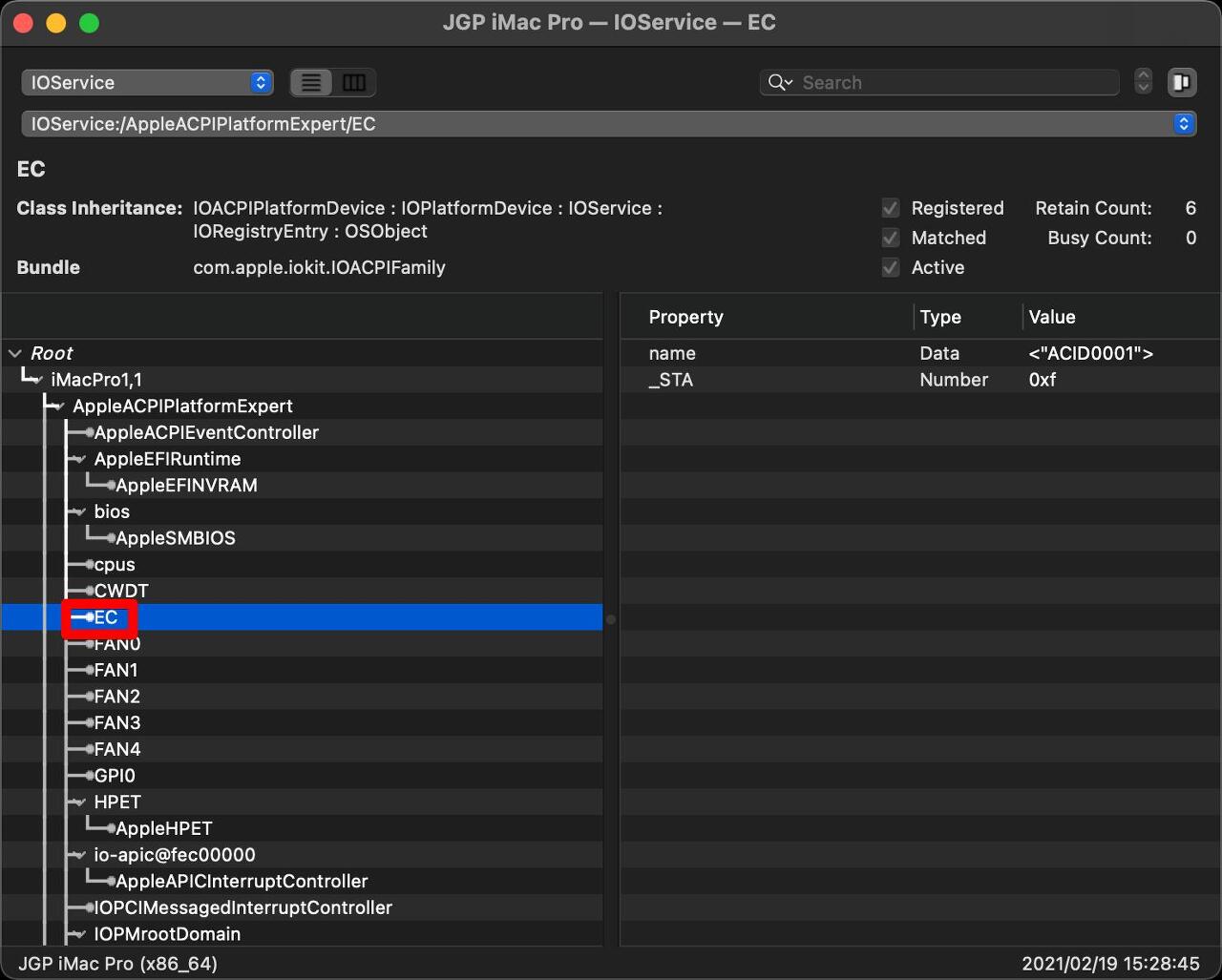Open the IOService path dropdown

609,124
